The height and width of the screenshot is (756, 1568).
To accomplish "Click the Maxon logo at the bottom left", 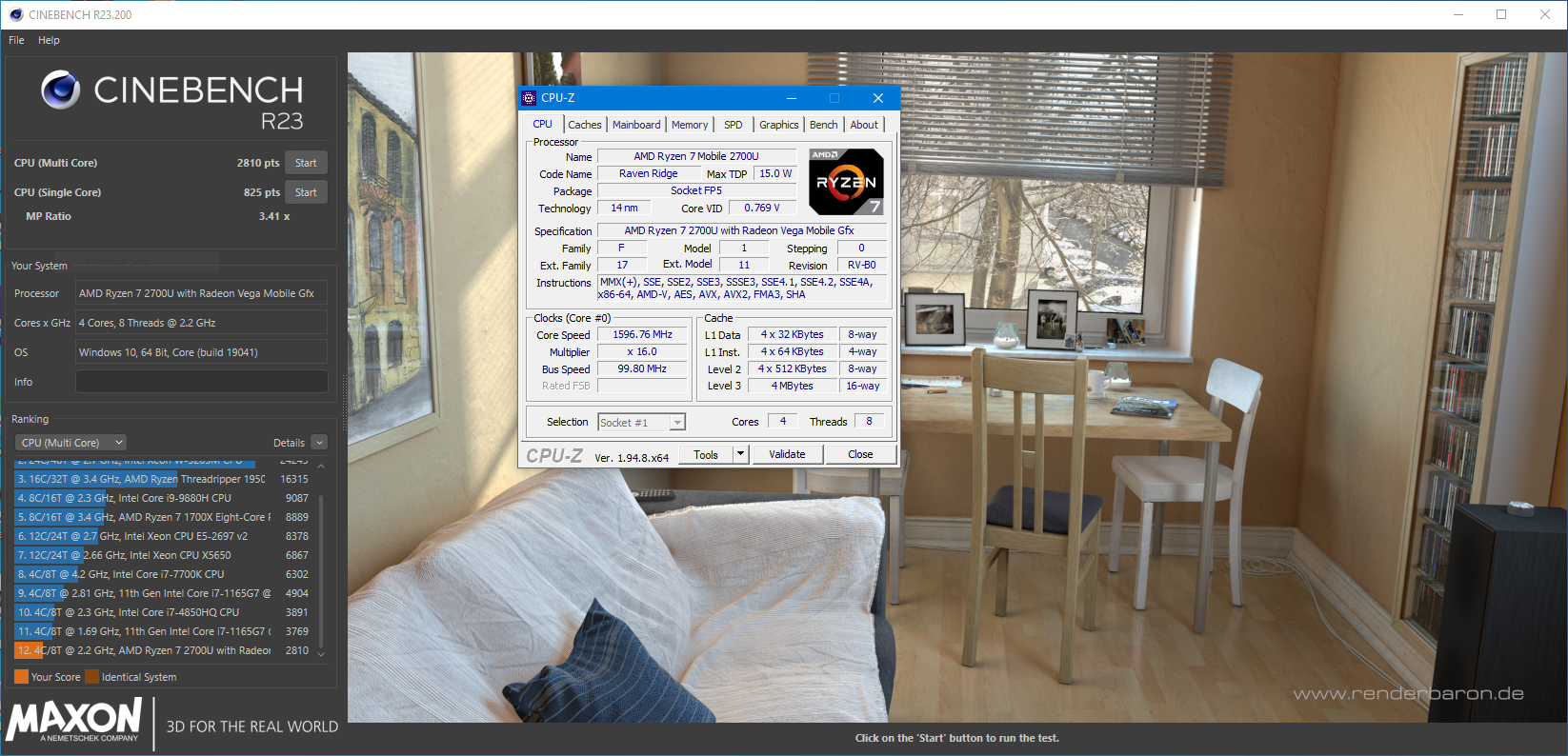I will pyautogui.click(x=74, y=721).
